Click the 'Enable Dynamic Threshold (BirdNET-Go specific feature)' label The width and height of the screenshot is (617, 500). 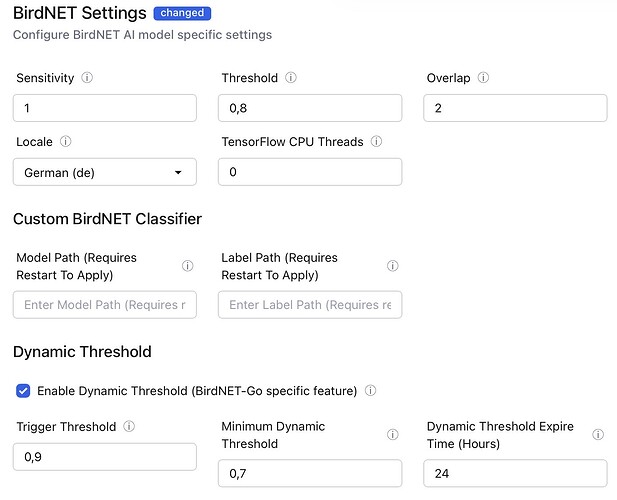(x=197, y=391)
